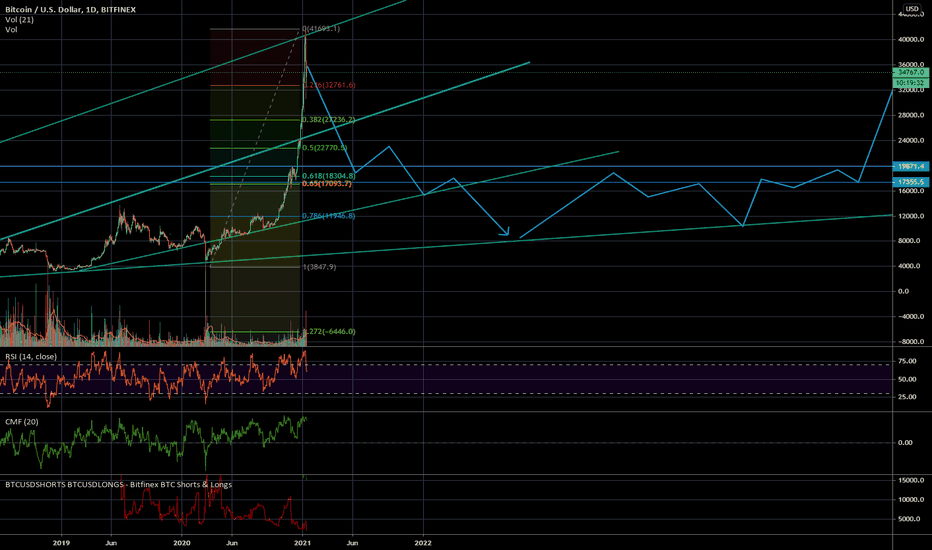The width and height of the screenshot is (932, 550).
Task: Click the 24000.0 price axis label
Action: [x=911, y=141]
